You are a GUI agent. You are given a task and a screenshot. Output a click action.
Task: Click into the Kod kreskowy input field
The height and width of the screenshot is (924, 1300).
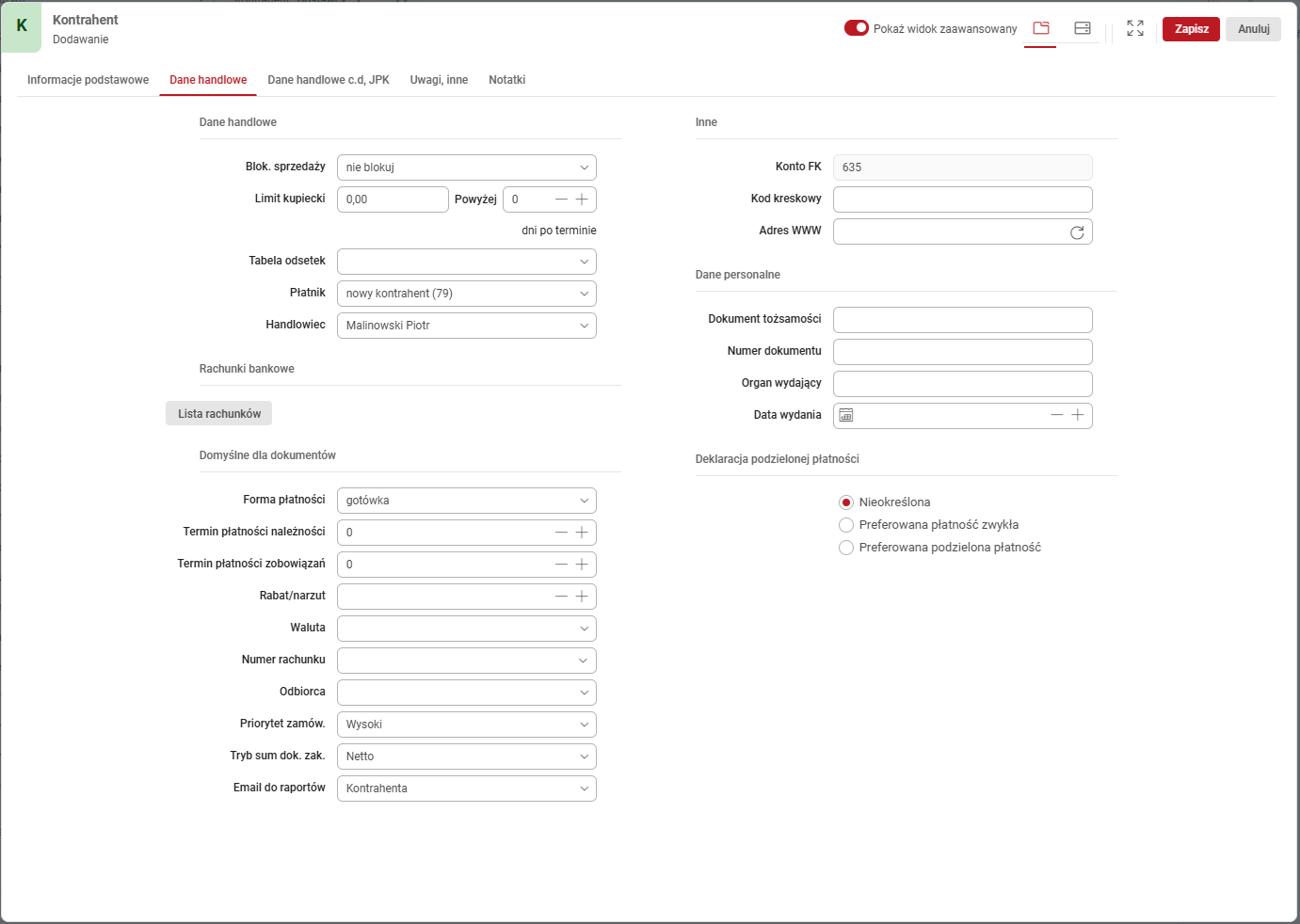pyautogui.click(x=962, y=199)
